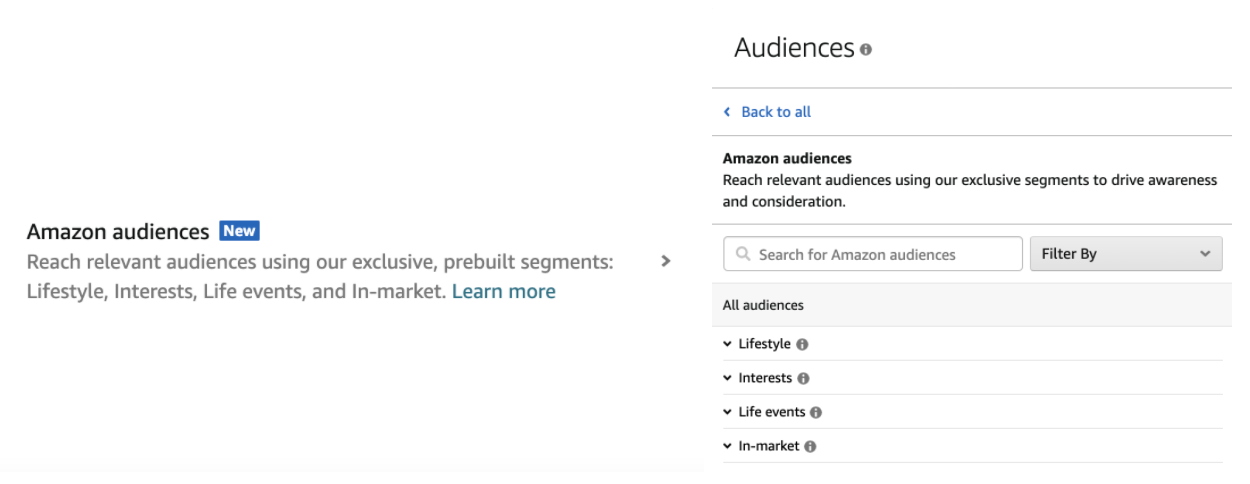1250x484 pixels.
Task: Click the info icon next to Interests
Action: coord(803,379)
